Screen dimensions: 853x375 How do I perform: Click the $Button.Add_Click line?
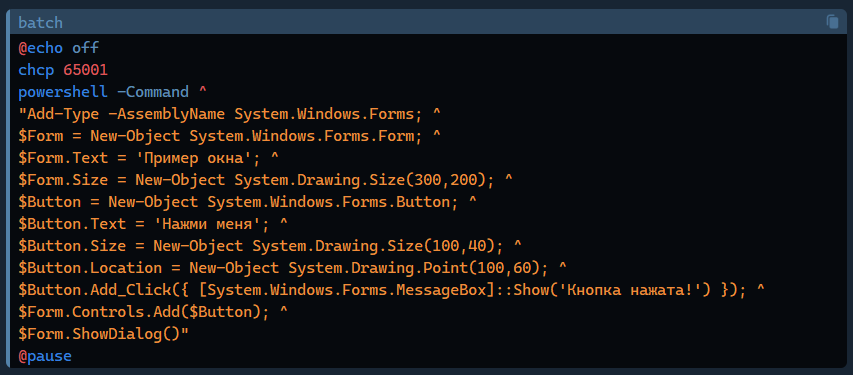(x=391, y=290)
